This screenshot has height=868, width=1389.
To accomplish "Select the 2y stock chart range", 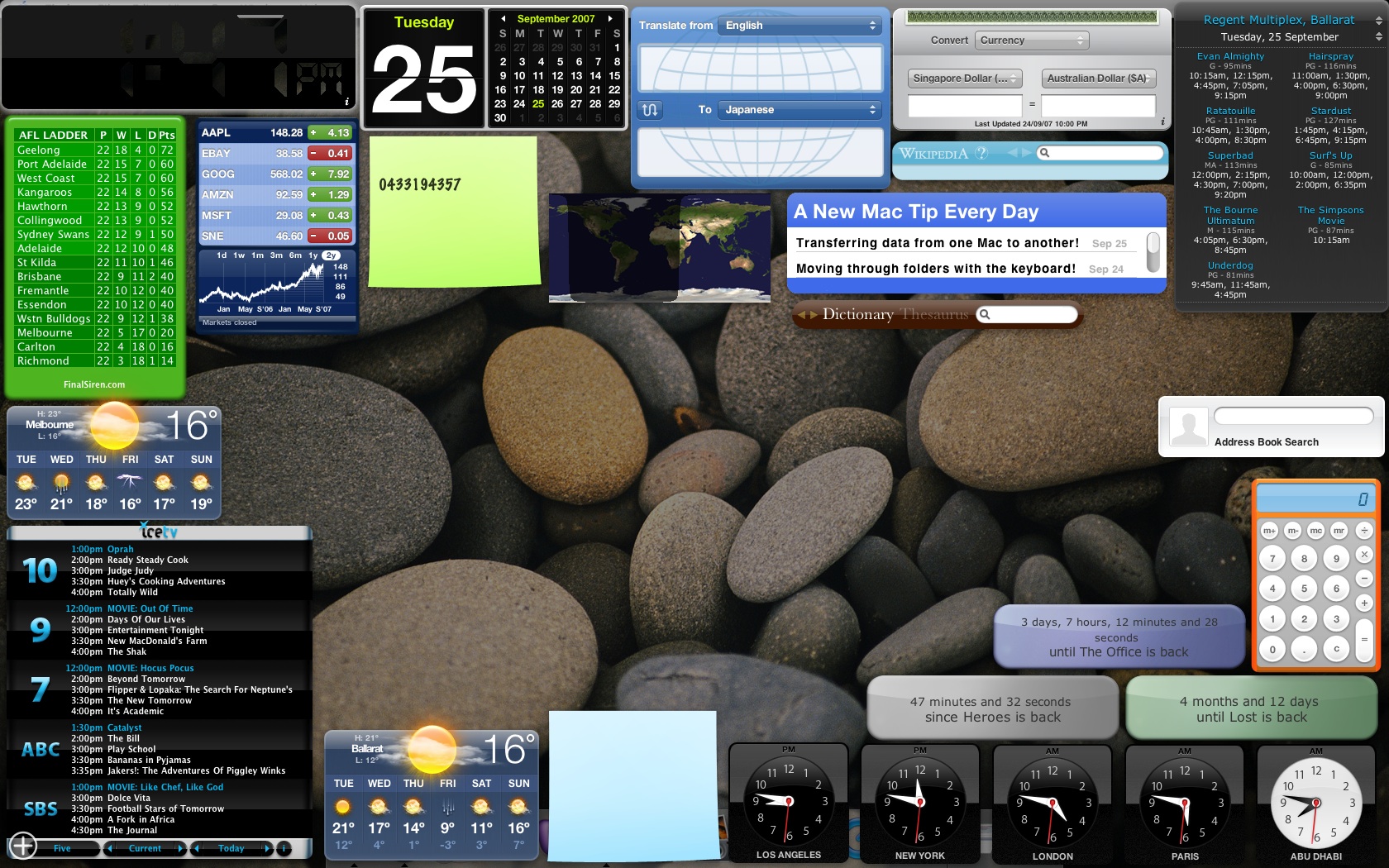I will (x=332, y=255).
